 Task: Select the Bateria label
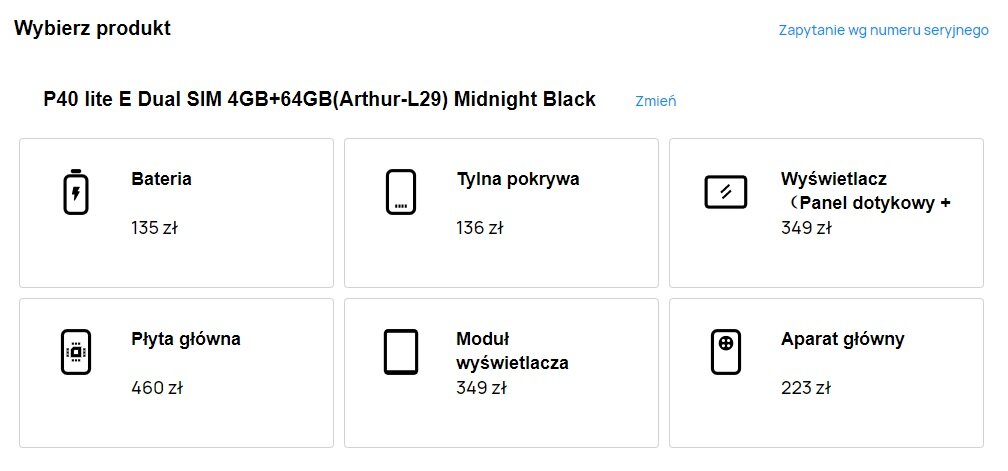(161, 180)
